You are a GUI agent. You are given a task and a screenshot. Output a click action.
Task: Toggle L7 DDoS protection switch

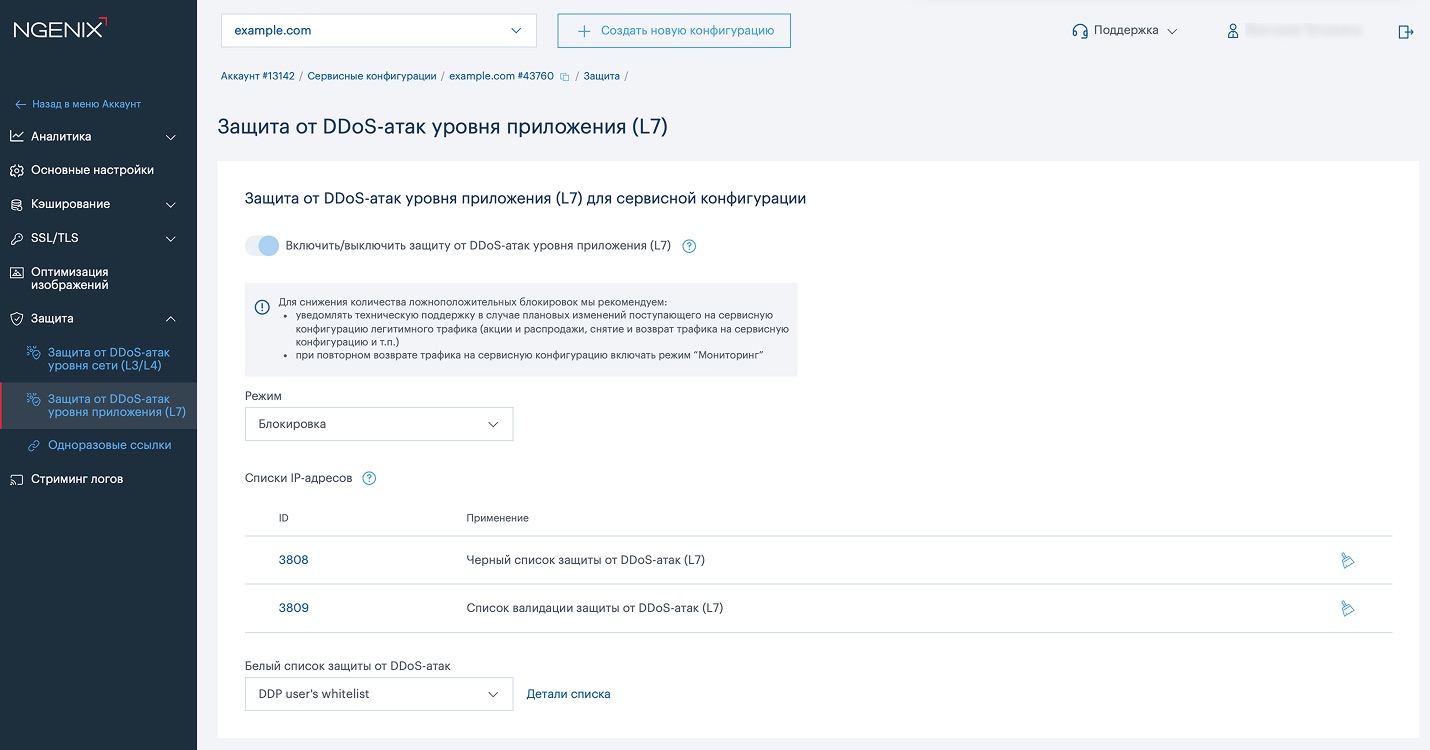click(x=262, y=246)
